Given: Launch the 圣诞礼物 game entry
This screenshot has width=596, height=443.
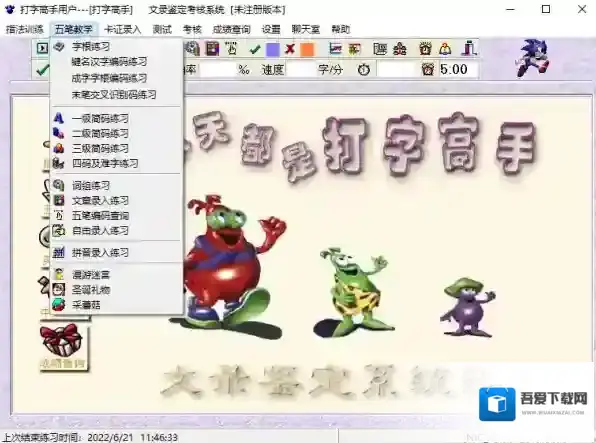Looking at the screenshot, I should [116, 290].
